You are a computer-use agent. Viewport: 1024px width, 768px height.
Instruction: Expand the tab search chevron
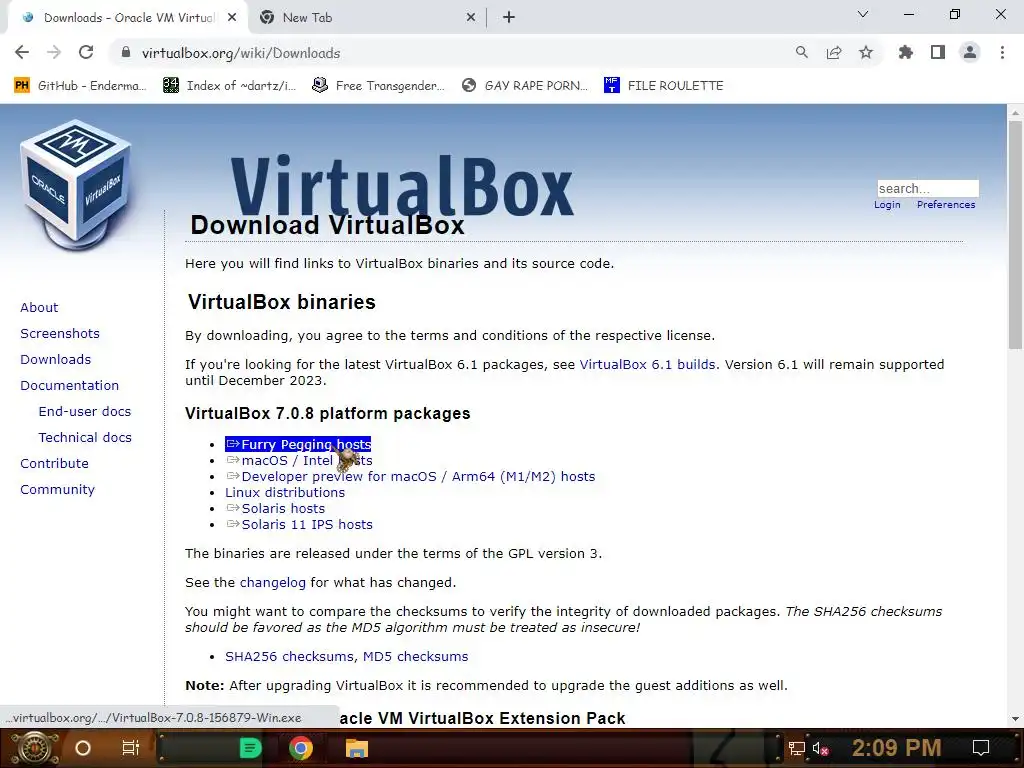(x=862, y=14)
